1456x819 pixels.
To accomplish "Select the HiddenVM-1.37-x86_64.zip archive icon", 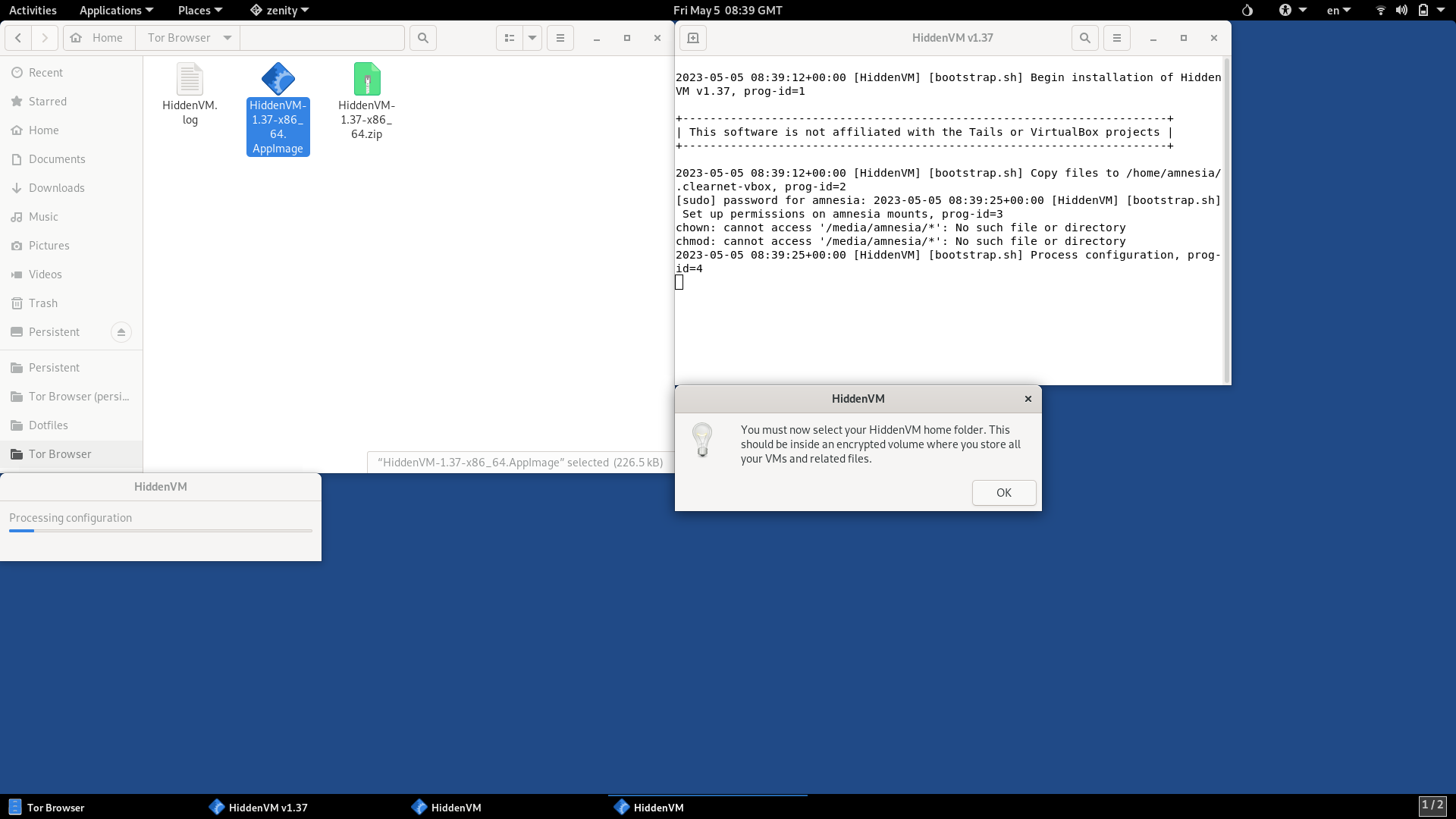I will (367, 80).
